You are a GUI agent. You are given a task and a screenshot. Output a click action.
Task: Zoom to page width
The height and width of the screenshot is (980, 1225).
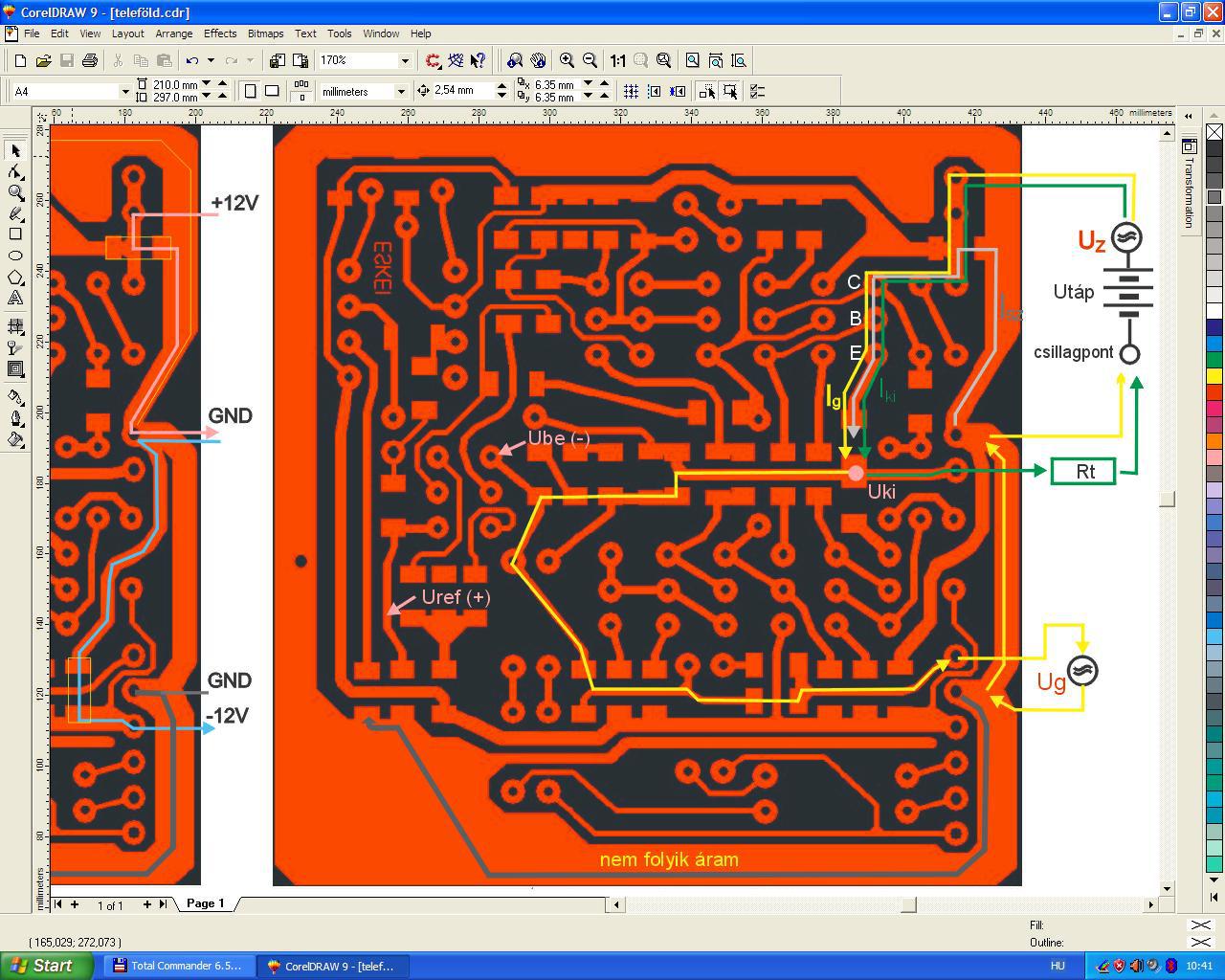pos(716,60)
